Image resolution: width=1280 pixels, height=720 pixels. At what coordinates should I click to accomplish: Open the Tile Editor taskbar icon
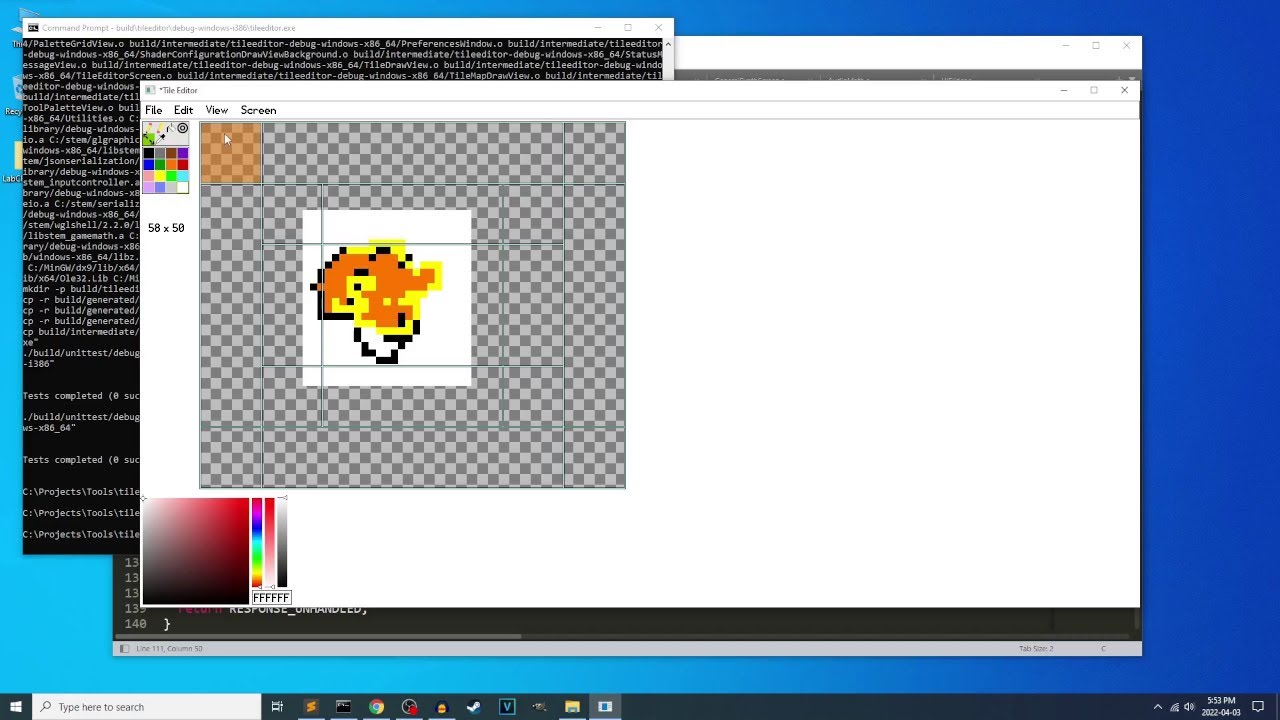tap(605, 707)
